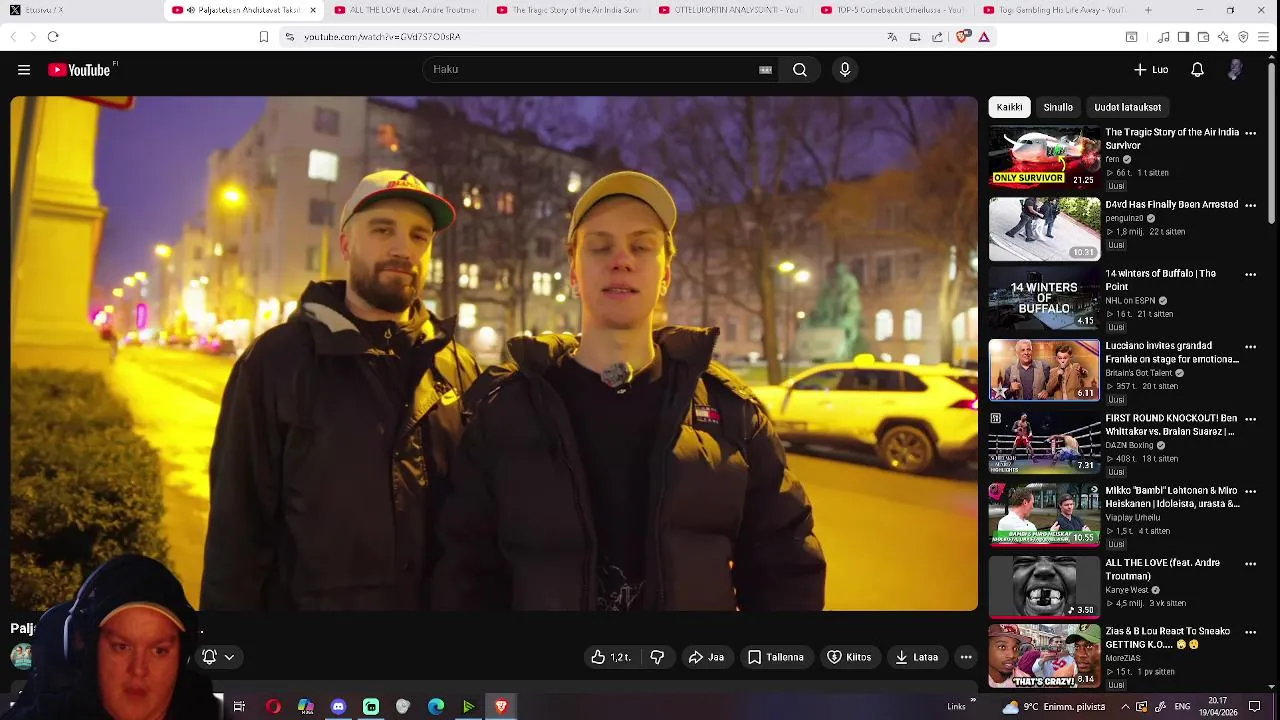Image resolution: width=1280 pixels, height=720 pixels.
Task: Open Mikko Bambi Lehtonen video thumbnail
Action: click(1044, 515)
